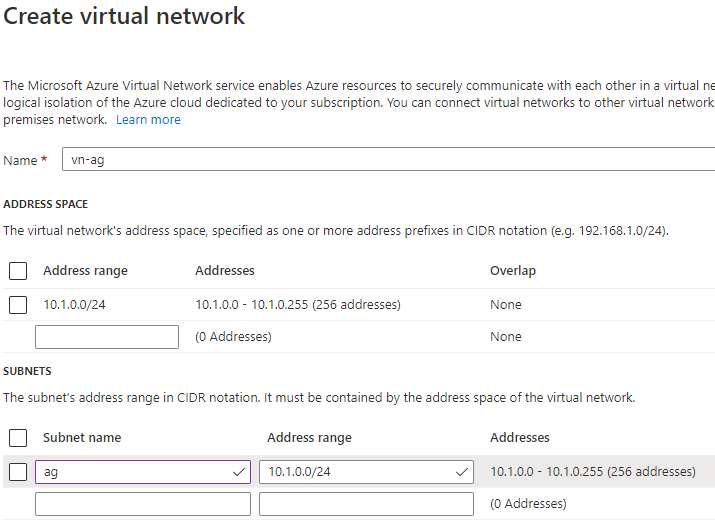
Task: Click the Addresses column header in Subnets table
Action: coord(520,438)
